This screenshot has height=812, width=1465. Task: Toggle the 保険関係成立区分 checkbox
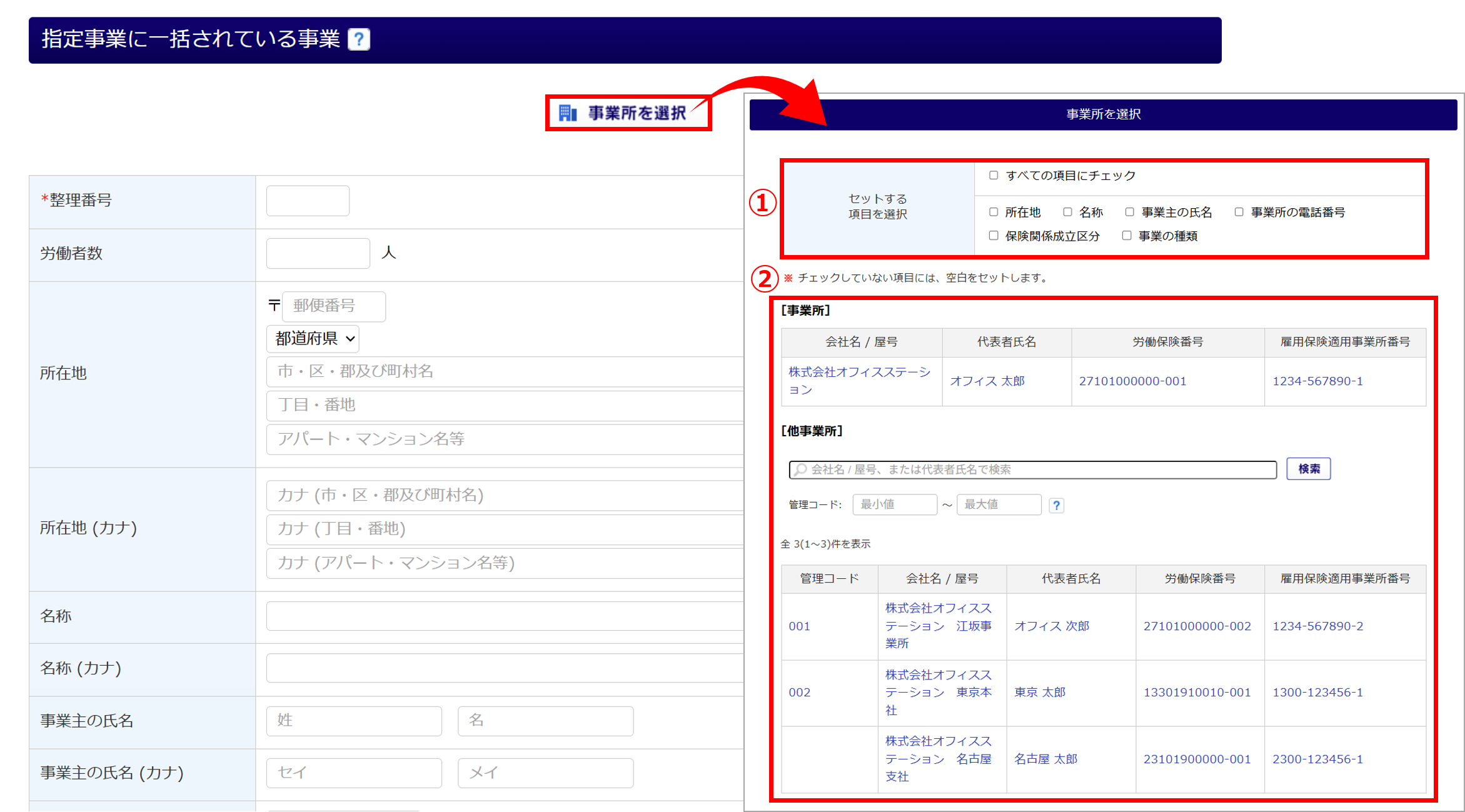994,236
